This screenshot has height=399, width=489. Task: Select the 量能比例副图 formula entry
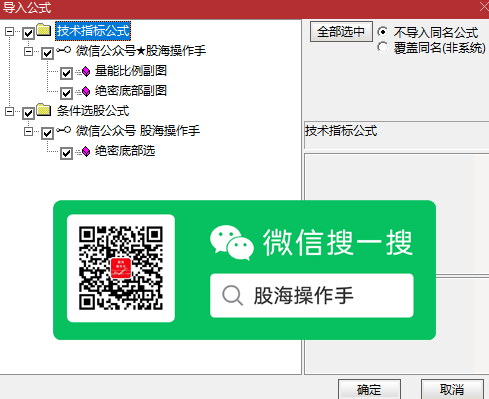click(x=131, y=71)
